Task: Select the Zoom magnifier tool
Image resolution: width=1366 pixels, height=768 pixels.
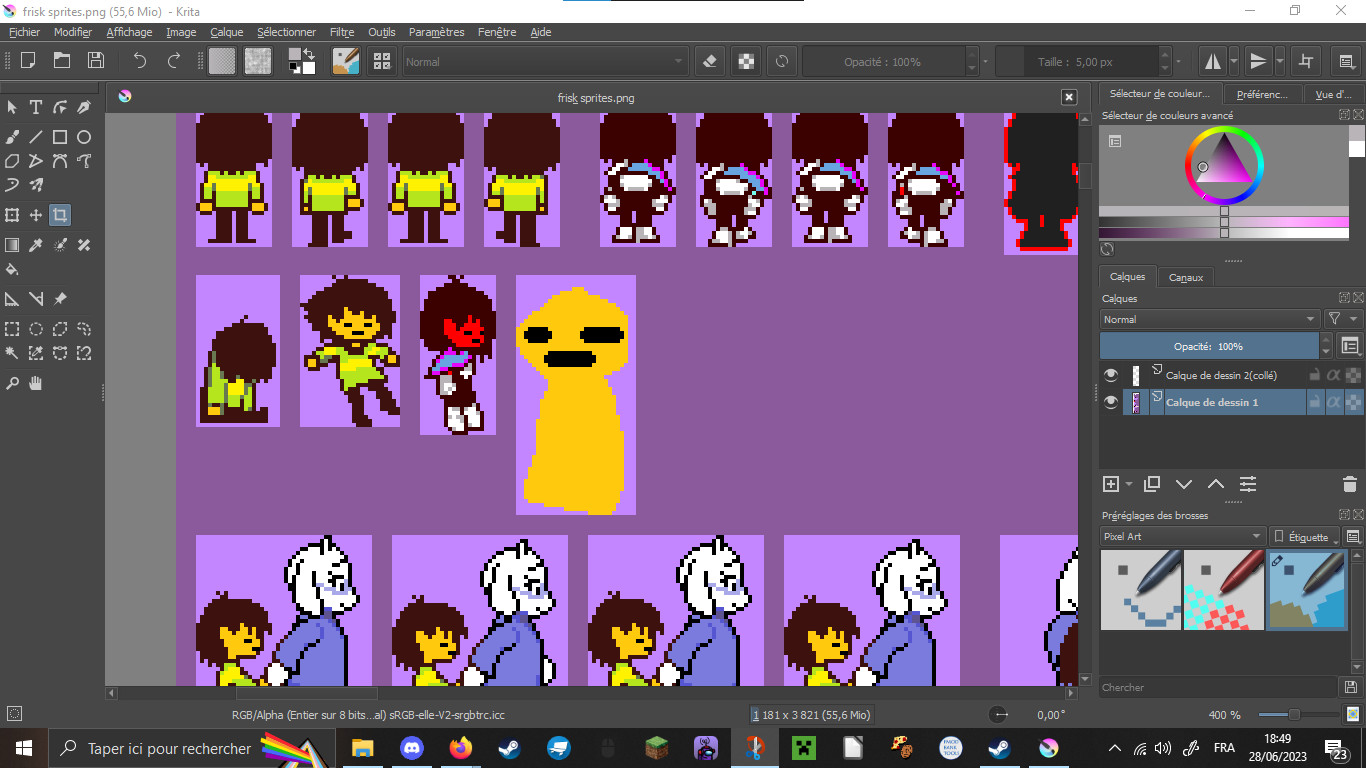Action: (x=12, y=383)
